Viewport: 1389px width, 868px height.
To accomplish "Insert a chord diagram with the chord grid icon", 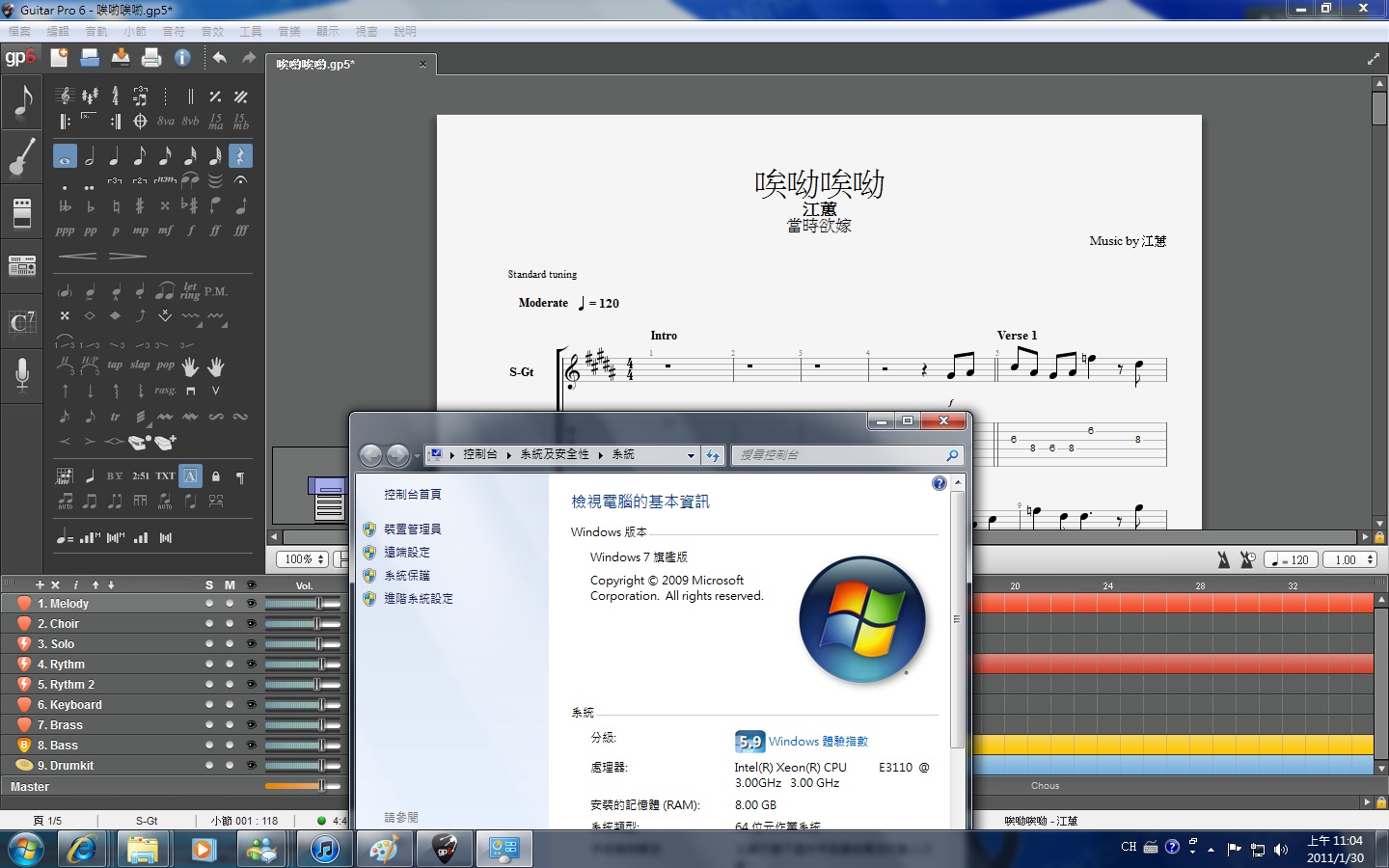I will [65, 475].
